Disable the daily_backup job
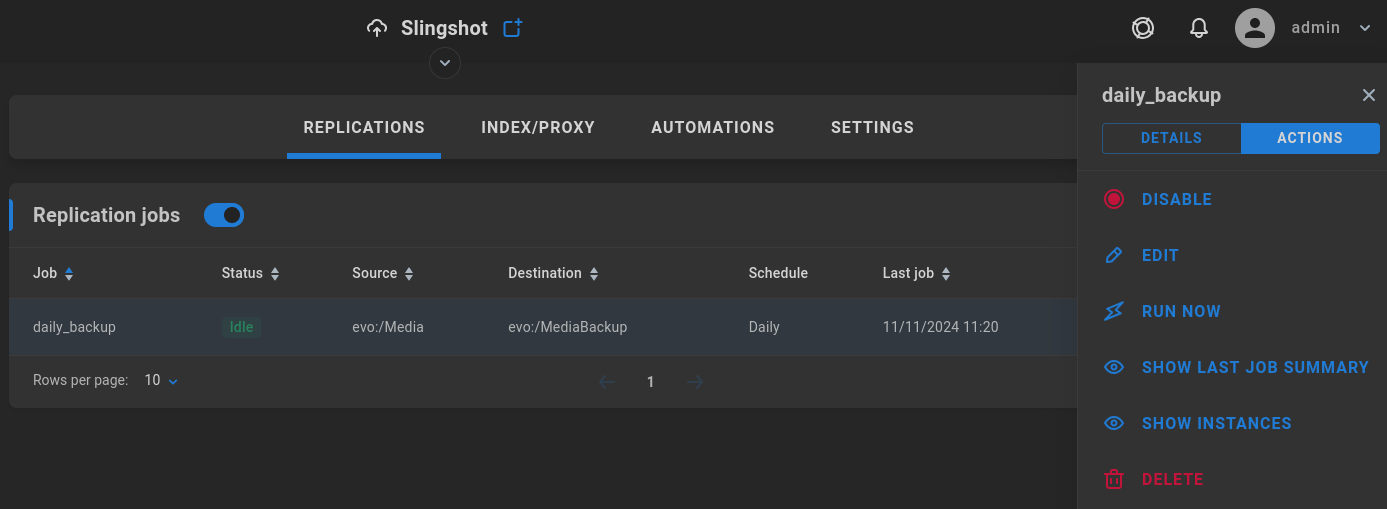The image size is (1387, 509). coord(1177,199)
